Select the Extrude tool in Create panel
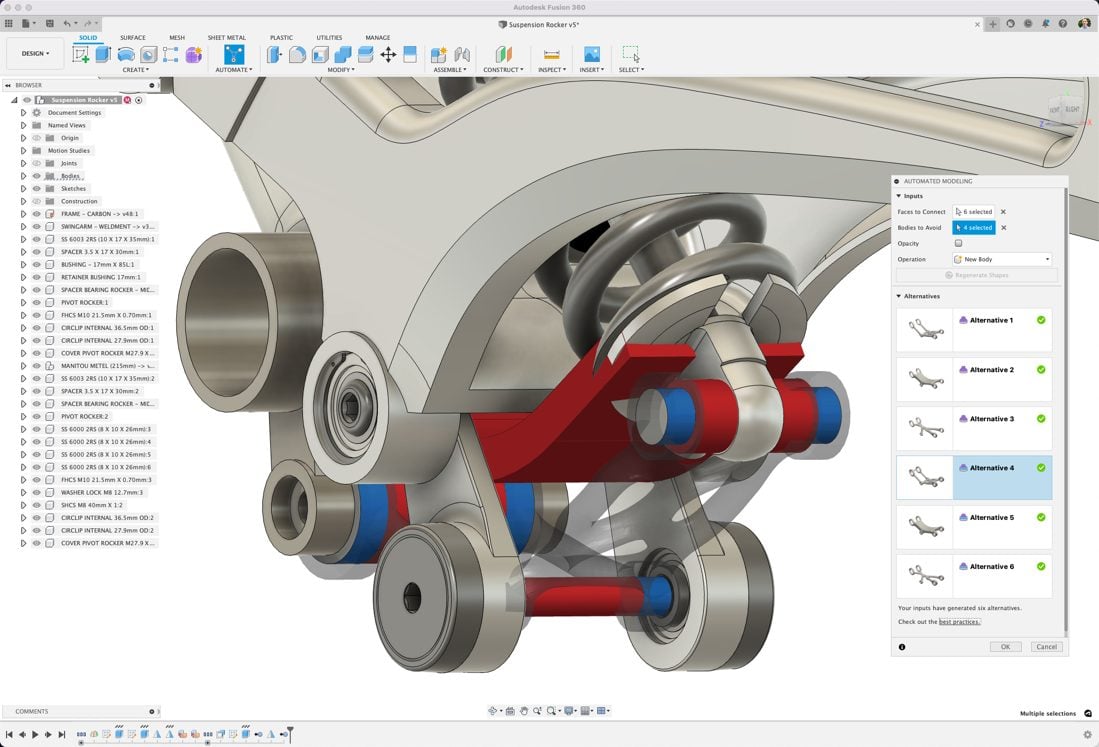Image resolution: width=1099 pixels, height=747 pixels. point(101,55)
